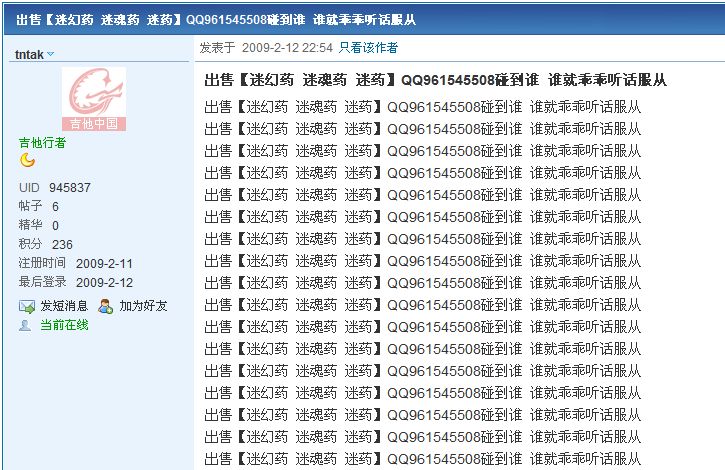Expand the dropdown arrow next to tntak
The image size is (725, 470).
tap(51, 54)
